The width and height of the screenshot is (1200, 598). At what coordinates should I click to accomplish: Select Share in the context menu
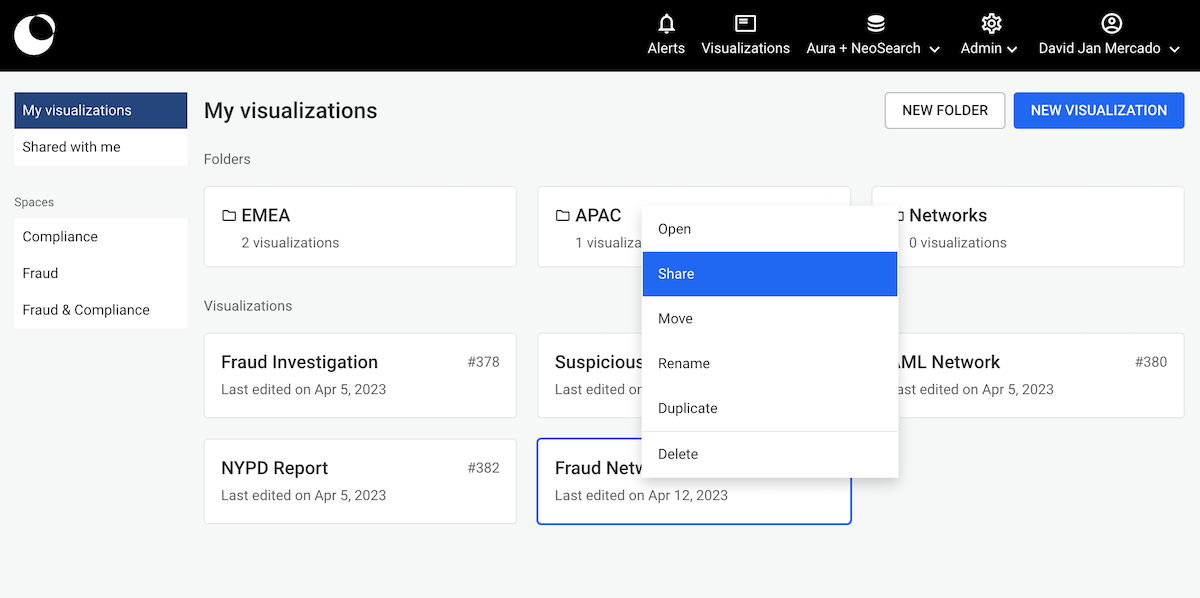coord(769,274)
